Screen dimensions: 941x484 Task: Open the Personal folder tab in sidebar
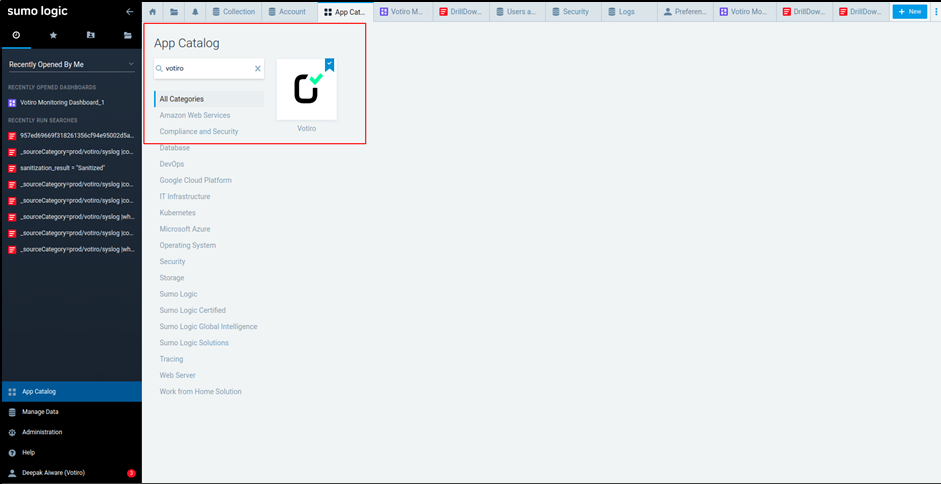pyautogui.click(x=91, y=35)
